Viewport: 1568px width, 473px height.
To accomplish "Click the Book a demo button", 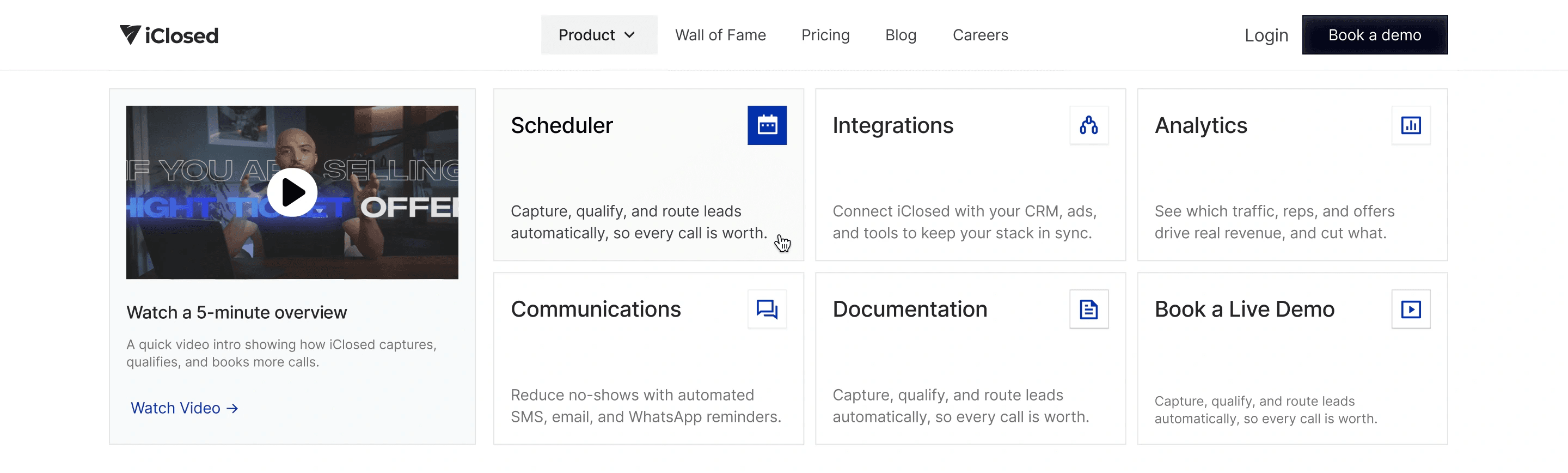I will (1374, 35).
